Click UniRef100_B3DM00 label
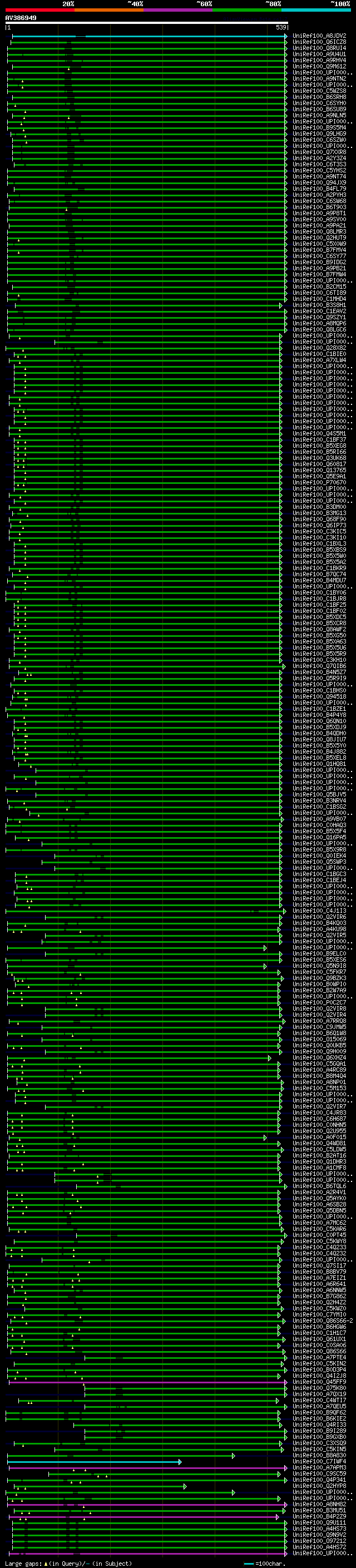The image size is (356, 1568). click(319, 506)
